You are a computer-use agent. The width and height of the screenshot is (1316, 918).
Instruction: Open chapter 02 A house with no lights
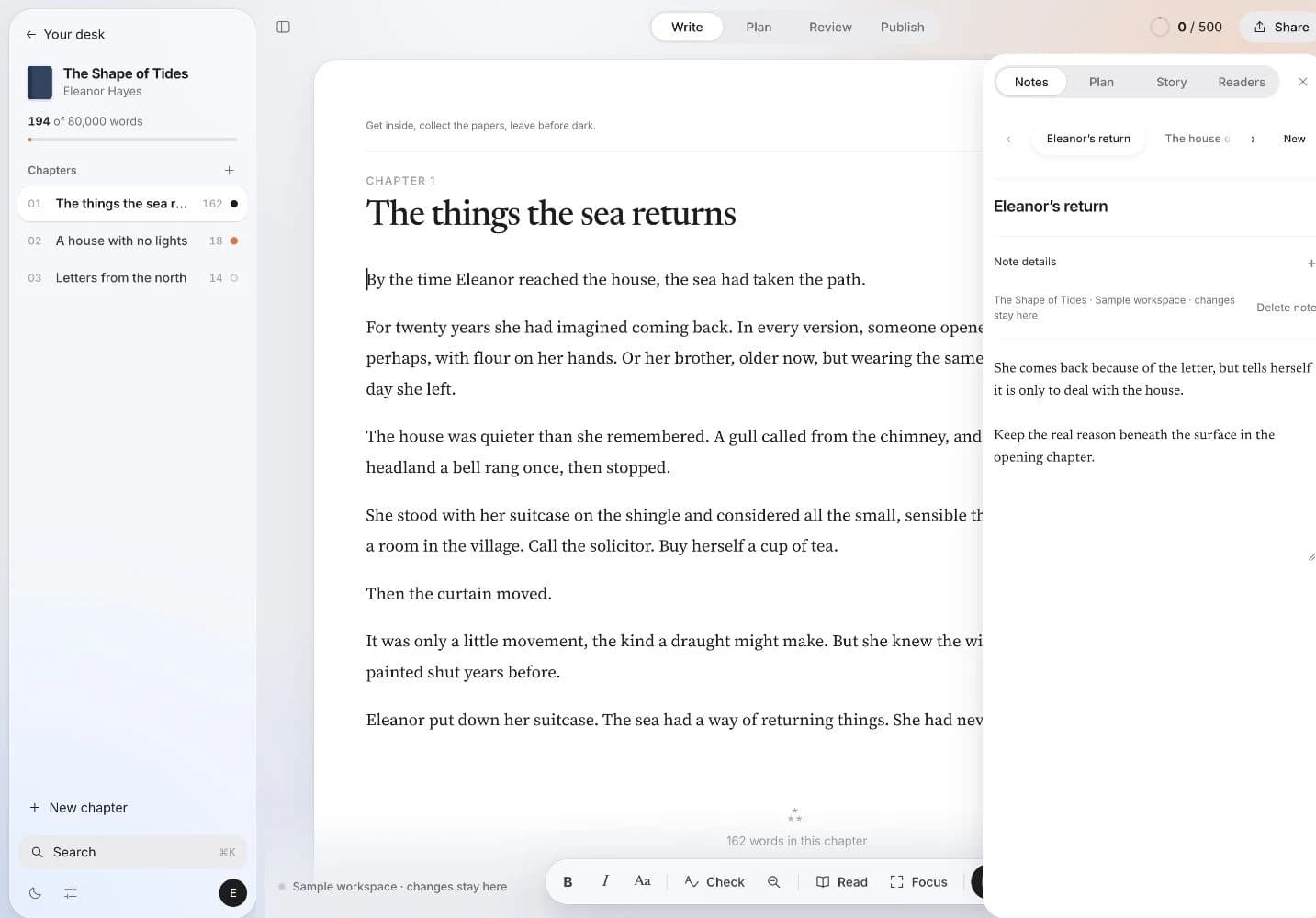tap(132, 241)
